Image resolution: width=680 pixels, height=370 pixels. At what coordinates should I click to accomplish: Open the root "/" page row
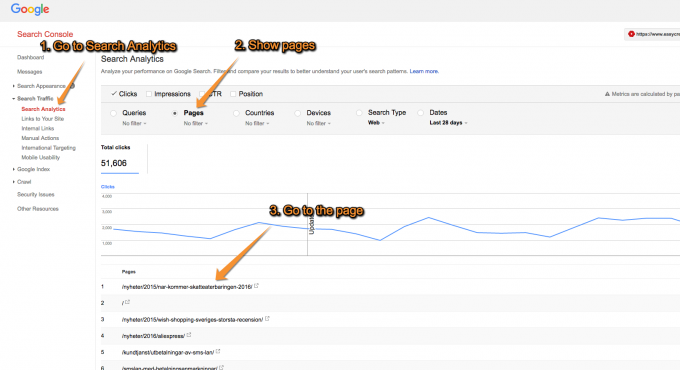click(x=123, y=303)
